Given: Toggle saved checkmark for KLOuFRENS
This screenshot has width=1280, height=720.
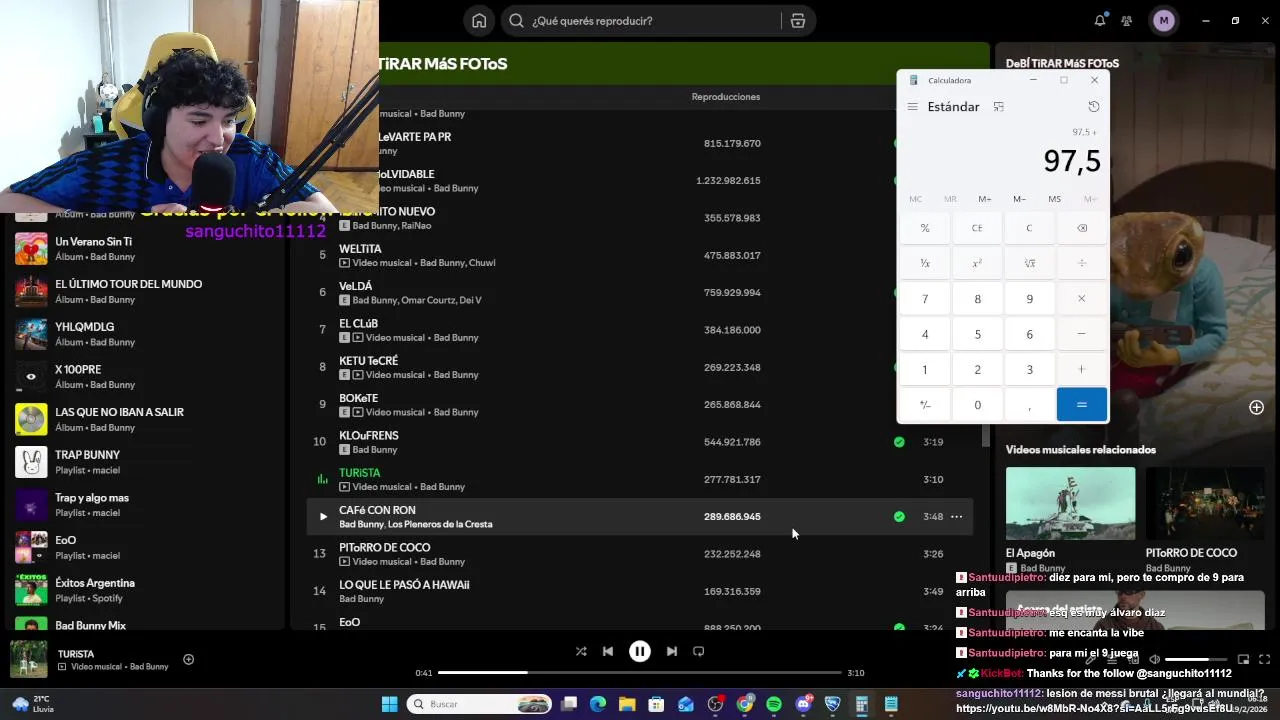Looking at the screenshot, I should [899, 442].
